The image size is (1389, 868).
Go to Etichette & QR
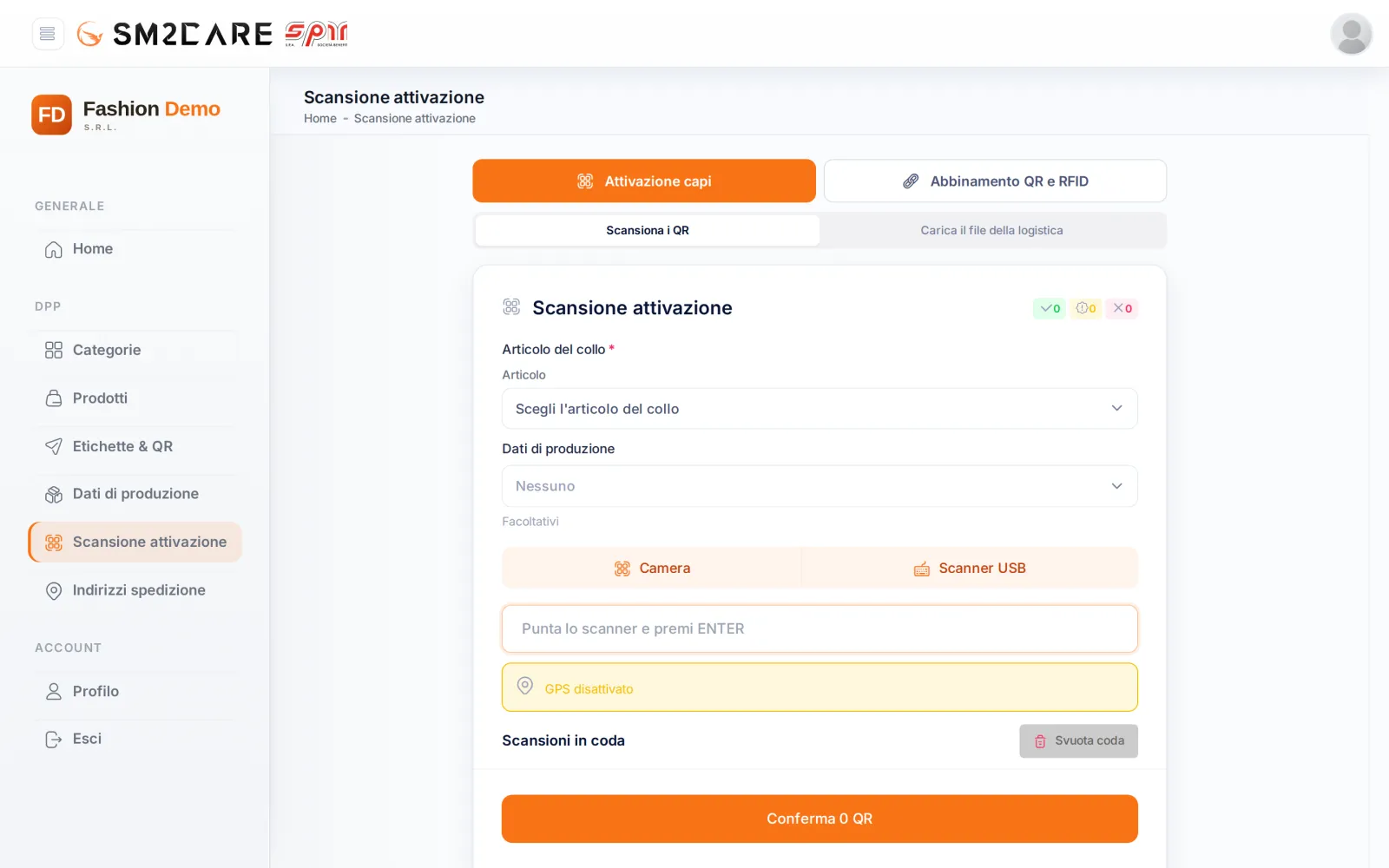tap(135, 446)
